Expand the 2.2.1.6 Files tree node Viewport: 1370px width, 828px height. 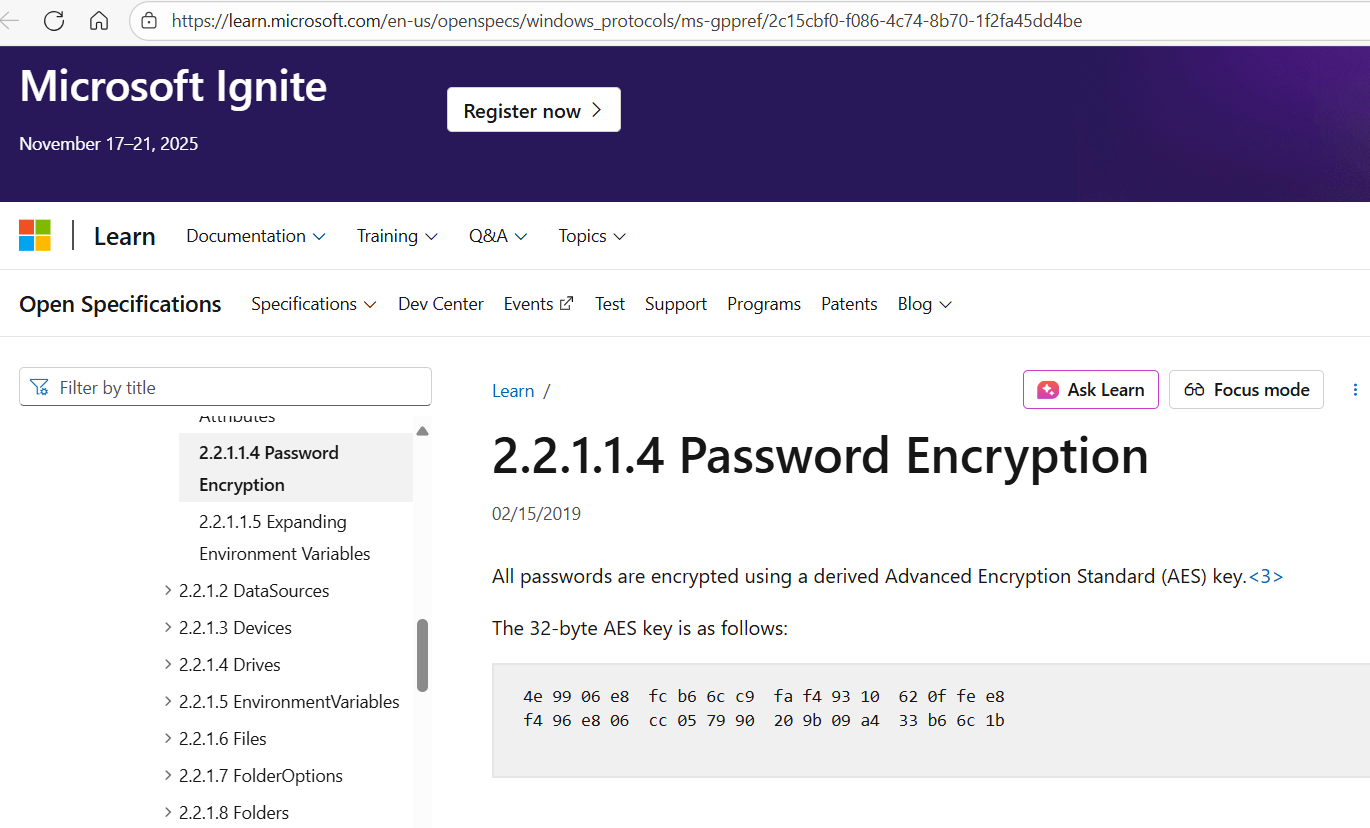point(168,739)
